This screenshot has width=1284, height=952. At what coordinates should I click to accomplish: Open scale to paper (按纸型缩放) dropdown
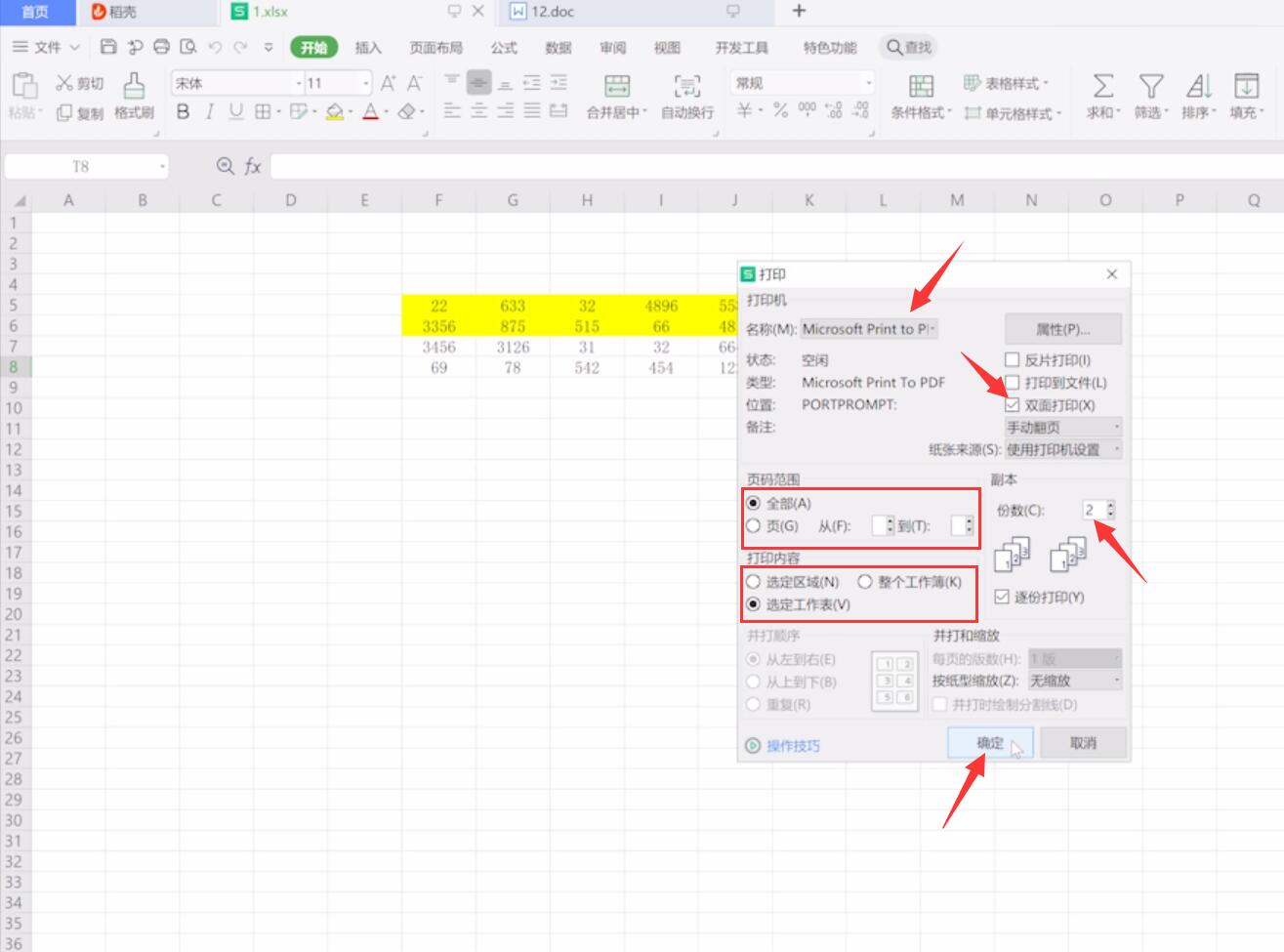click(1075, 681)
